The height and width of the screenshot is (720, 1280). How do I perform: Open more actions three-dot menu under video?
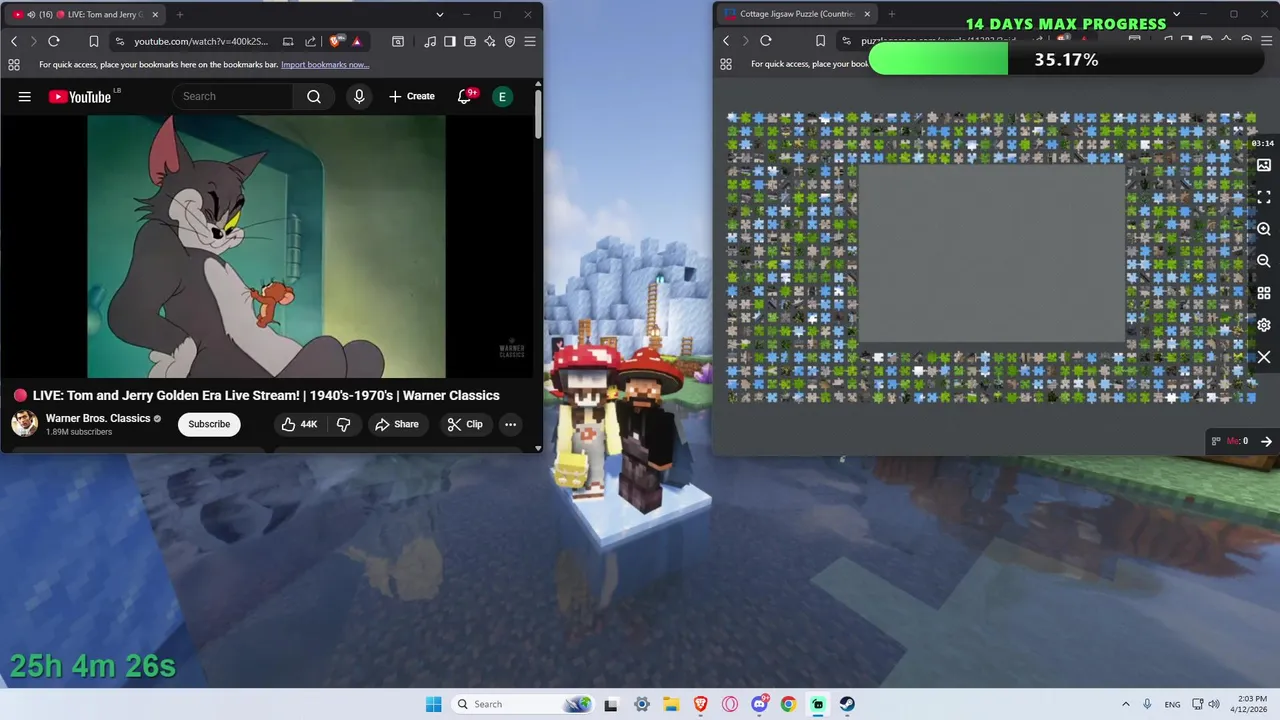(510, 425)
